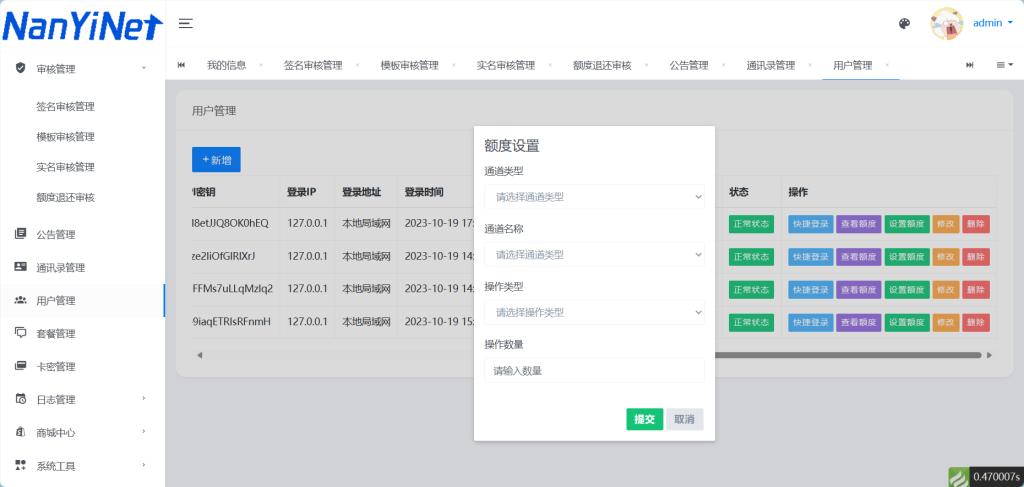
Task: Toggle the sidebar hamburger menu icon
Action: (x=186, y=24)
